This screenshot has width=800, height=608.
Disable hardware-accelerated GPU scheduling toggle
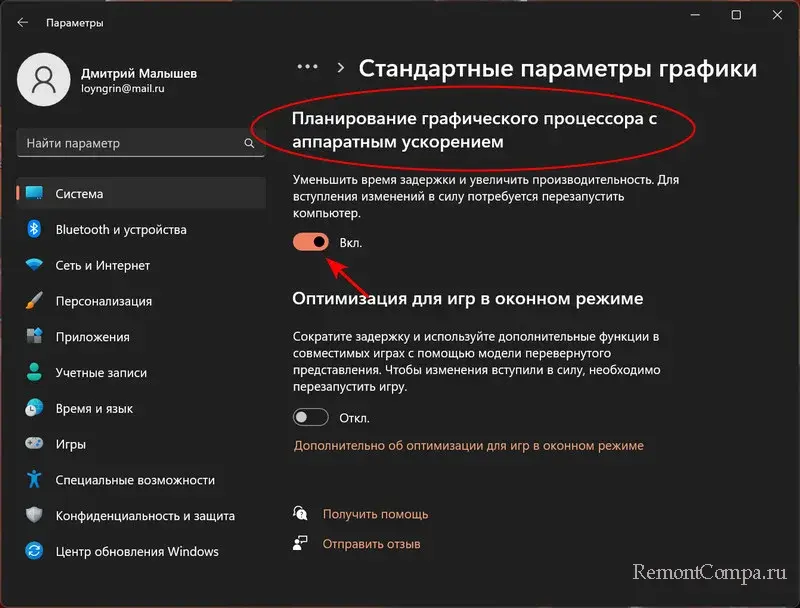click(311, 242)
